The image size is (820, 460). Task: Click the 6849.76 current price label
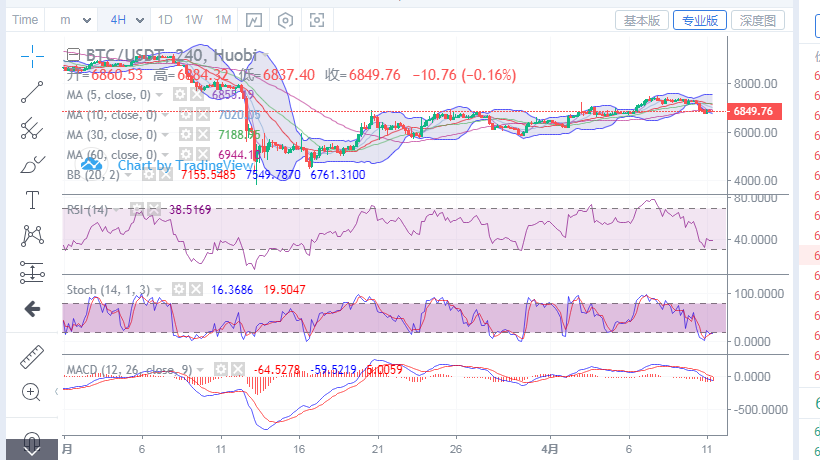pyautogui.click(x=753, y=111)
